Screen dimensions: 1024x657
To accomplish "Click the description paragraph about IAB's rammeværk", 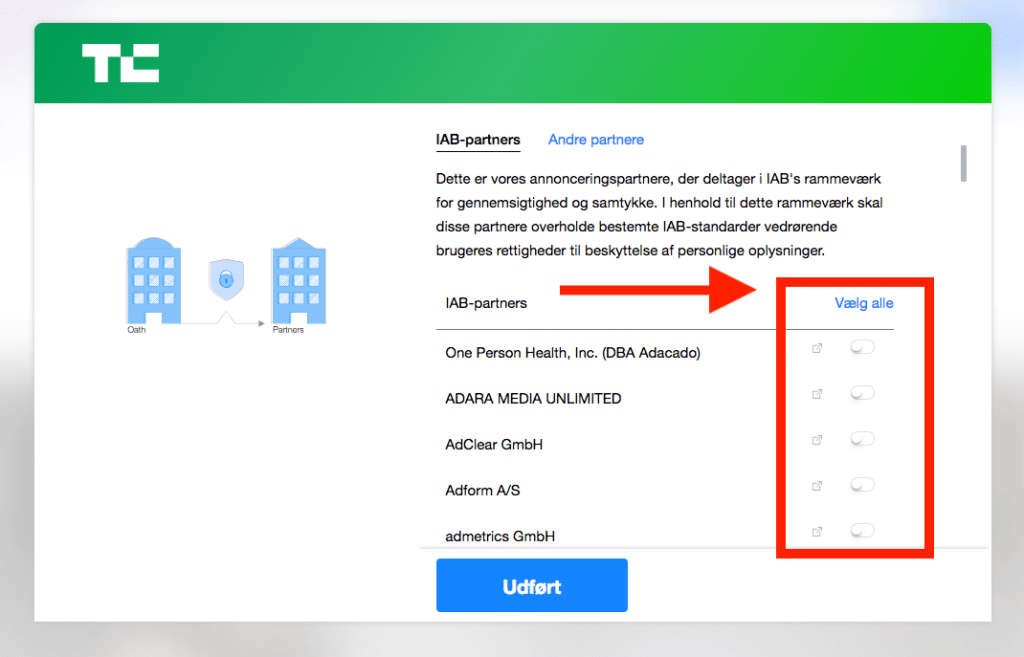I will point(659,215).
